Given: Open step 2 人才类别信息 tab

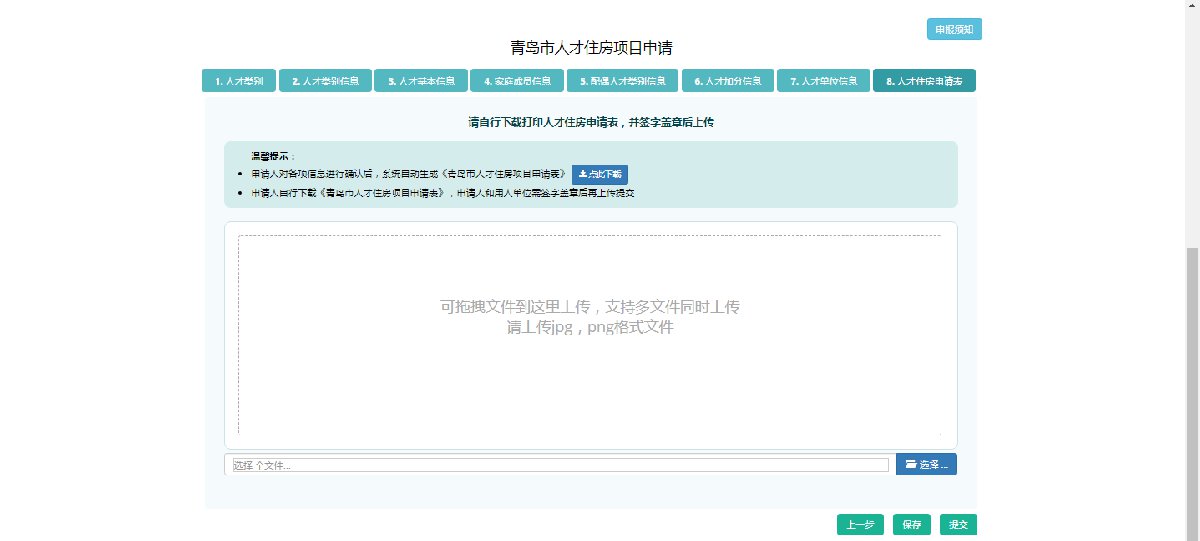Looking at the screenshot, I should click(x=325, y=81).
